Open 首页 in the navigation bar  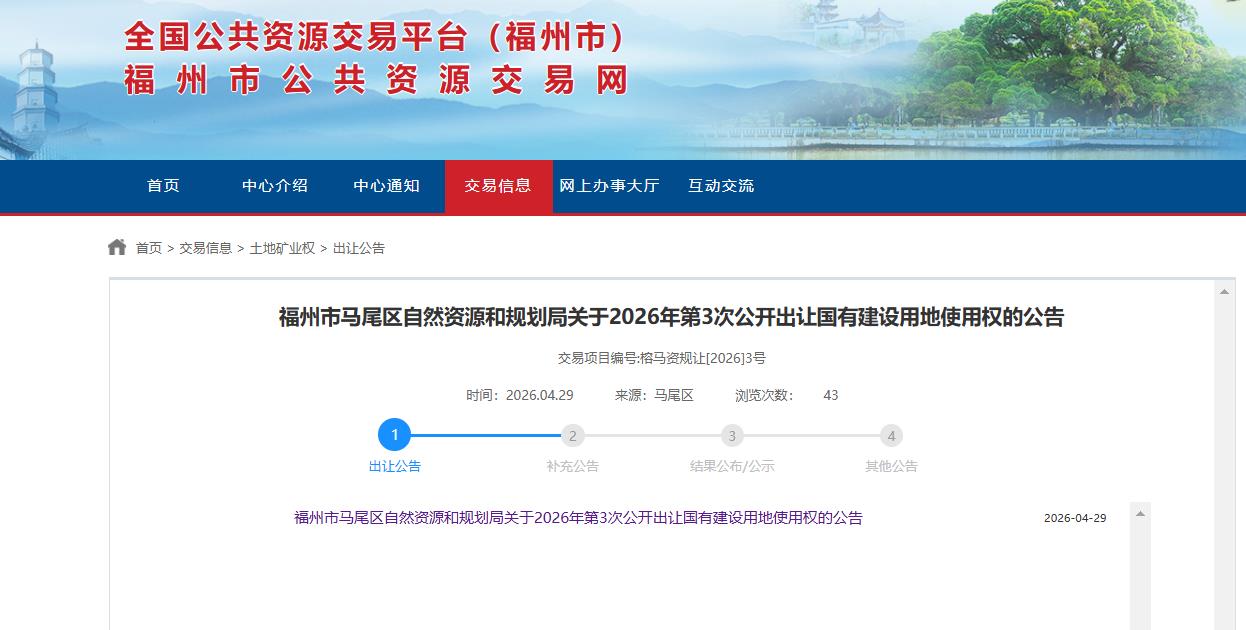point(163,186)
